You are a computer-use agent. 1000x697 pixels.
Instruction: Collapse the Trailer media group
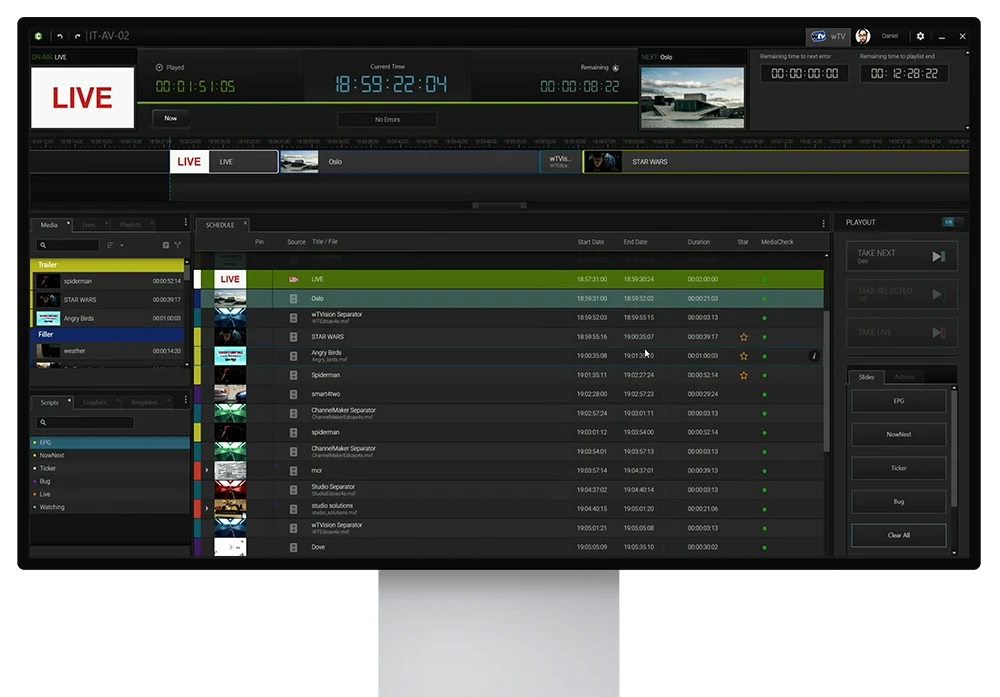click(x=107, y=265)
